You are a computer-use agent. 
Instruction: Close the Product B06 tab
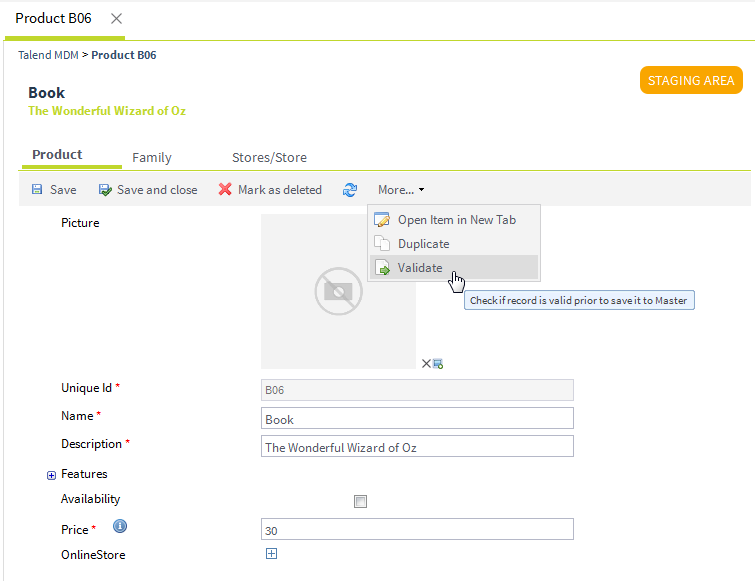coord(116,19)
